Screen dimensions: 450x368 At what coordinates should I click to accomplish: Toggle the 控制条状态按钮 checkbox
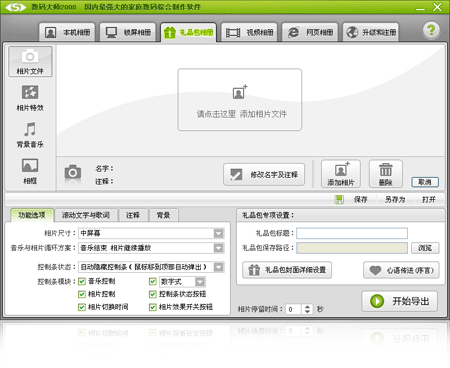click(153, 294)
